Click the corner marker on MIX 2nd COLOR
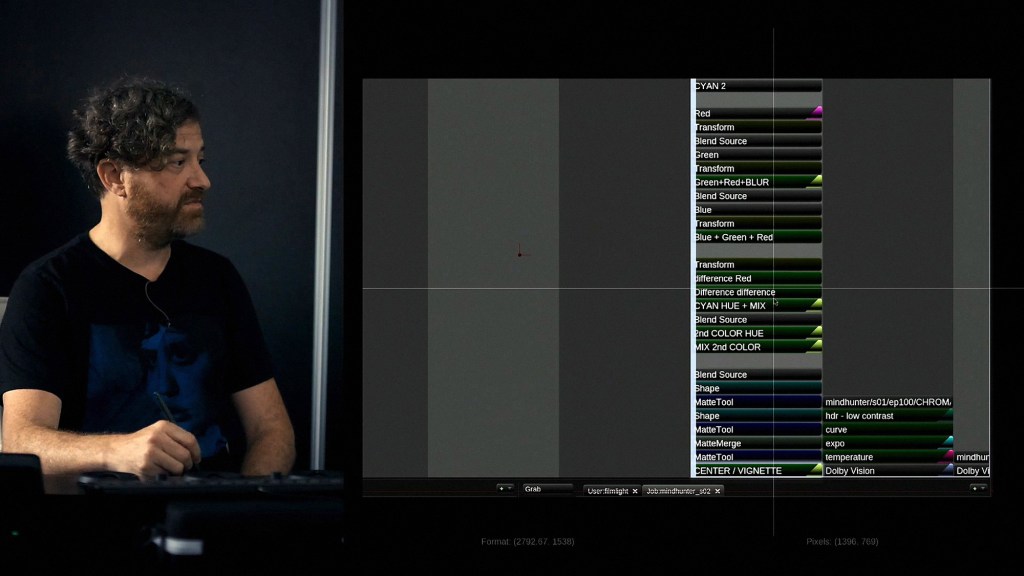This screenshot has width=1024, height=576. [816, 345]
